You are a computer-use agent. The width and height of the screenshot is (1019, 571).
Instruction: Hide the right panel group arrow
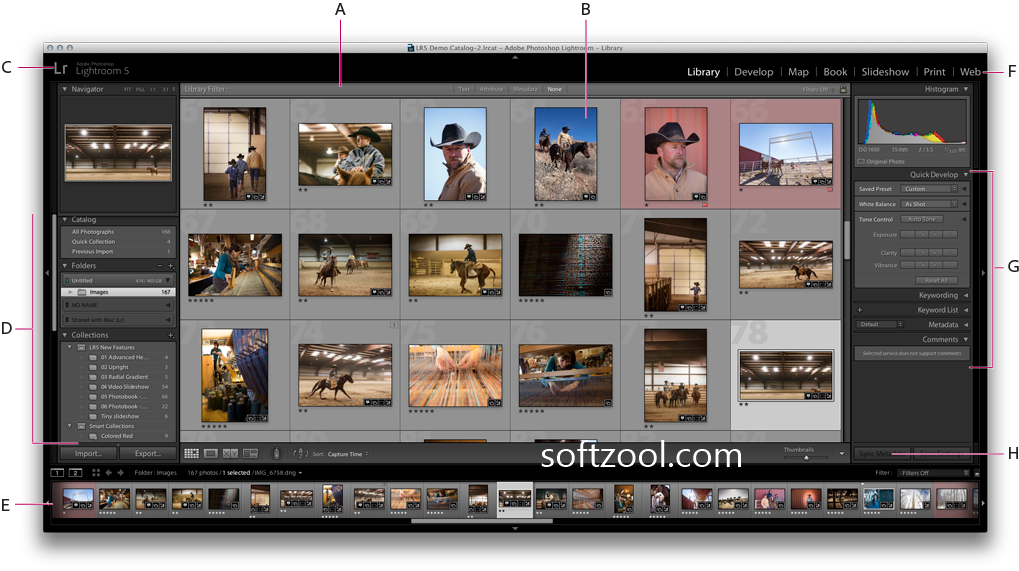pos(983,273)
